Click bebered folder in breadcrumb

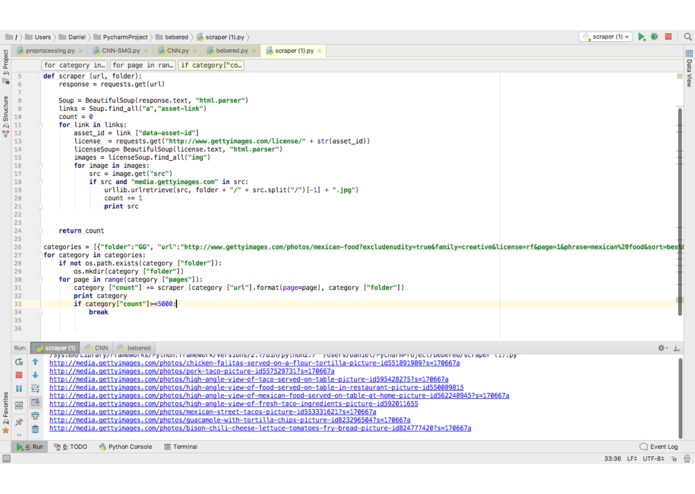(172, 37)
